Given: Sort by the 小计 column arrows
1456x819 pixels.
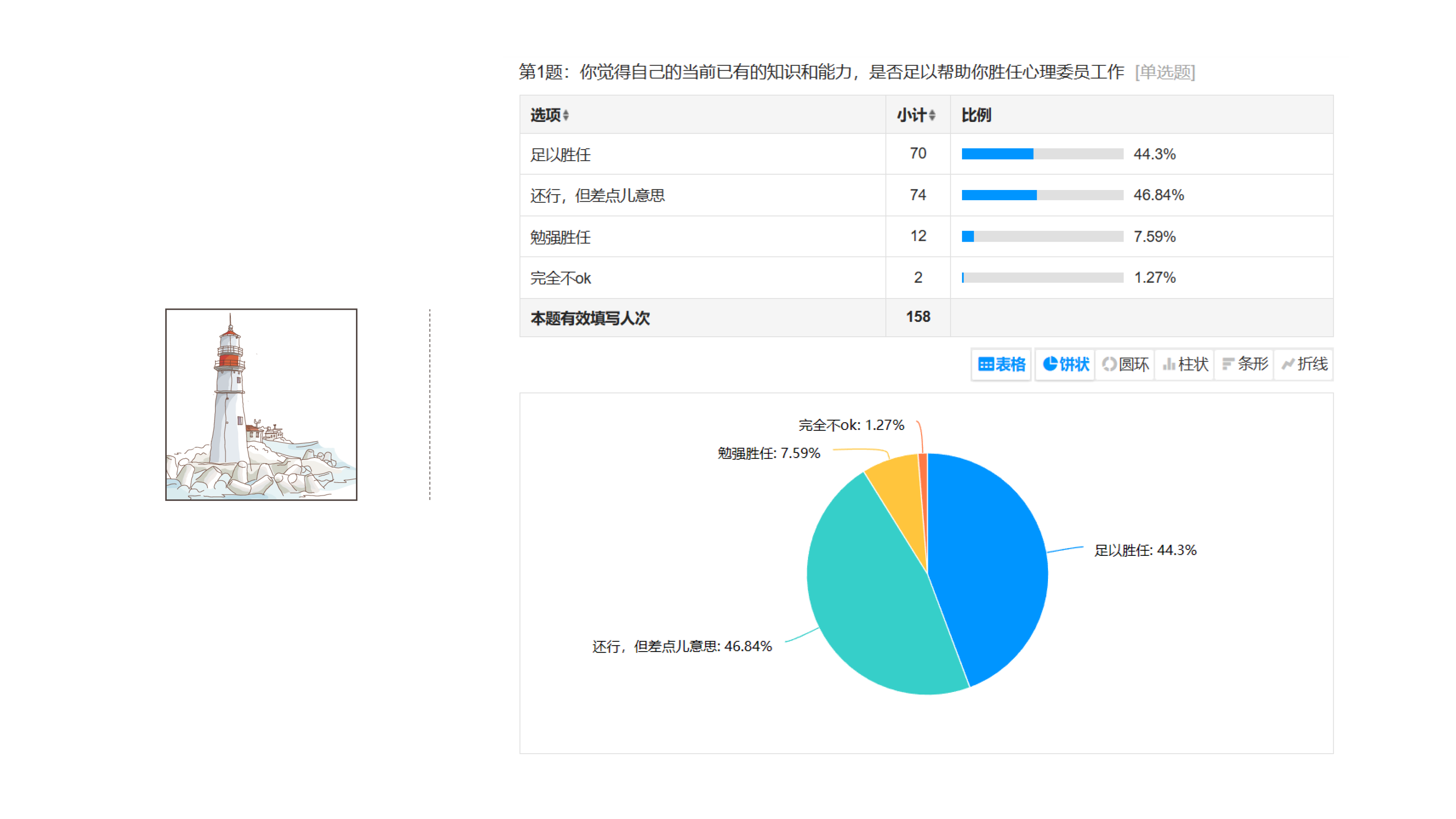Looking at the screenshot, I should tap(932, 115).
